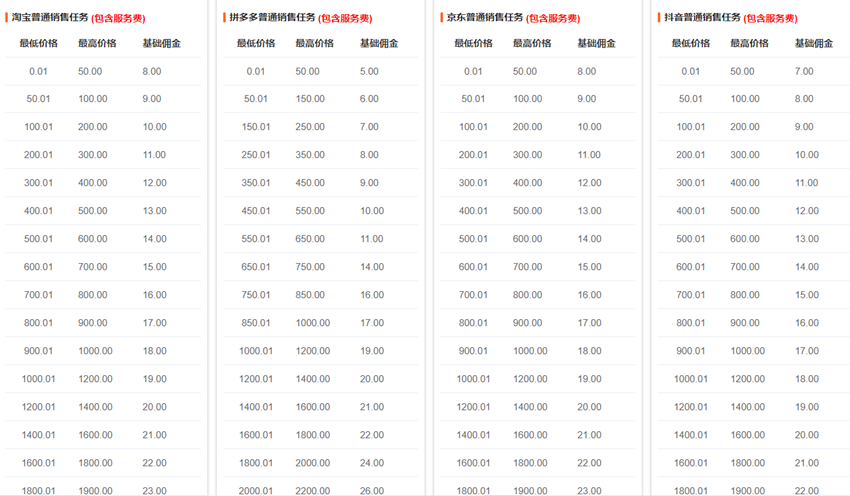850x496 pixels.
Task: Select 21.00 commission in the 抖音 table
Action: pyautogui.click(x=807, y=463)
